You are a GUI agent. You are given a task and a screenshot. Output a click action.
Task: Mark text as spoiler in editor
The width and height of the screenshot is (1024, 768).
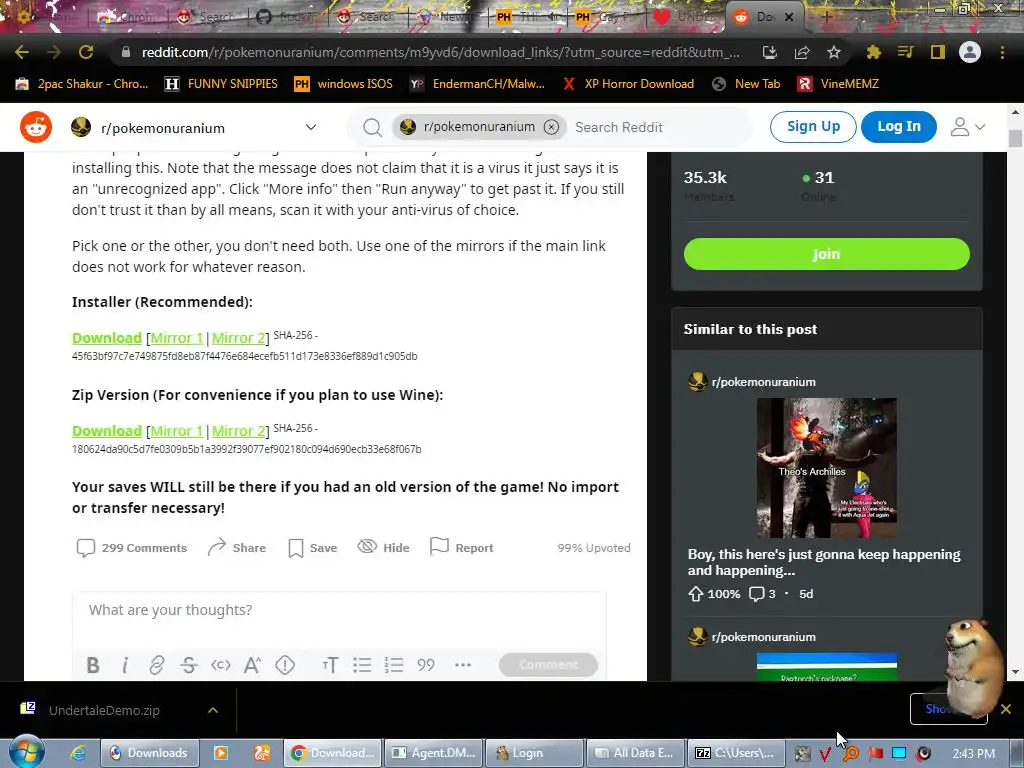pos(285,665)
